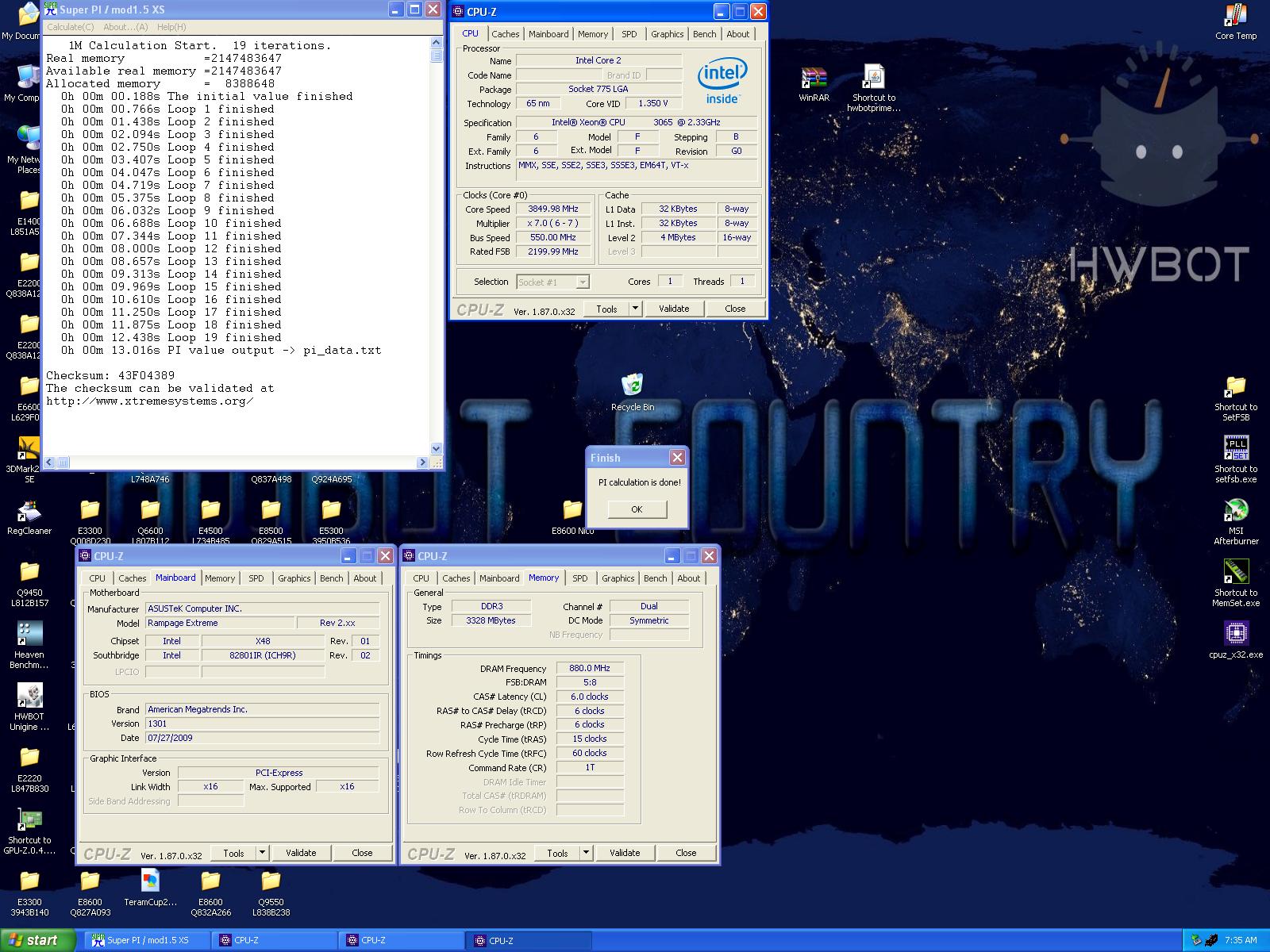Image resolution: width=1270 pixels, height=952 pixels.
Task: Click Tools button in Mainboard CPU-Z window
Action: point(233,853)
